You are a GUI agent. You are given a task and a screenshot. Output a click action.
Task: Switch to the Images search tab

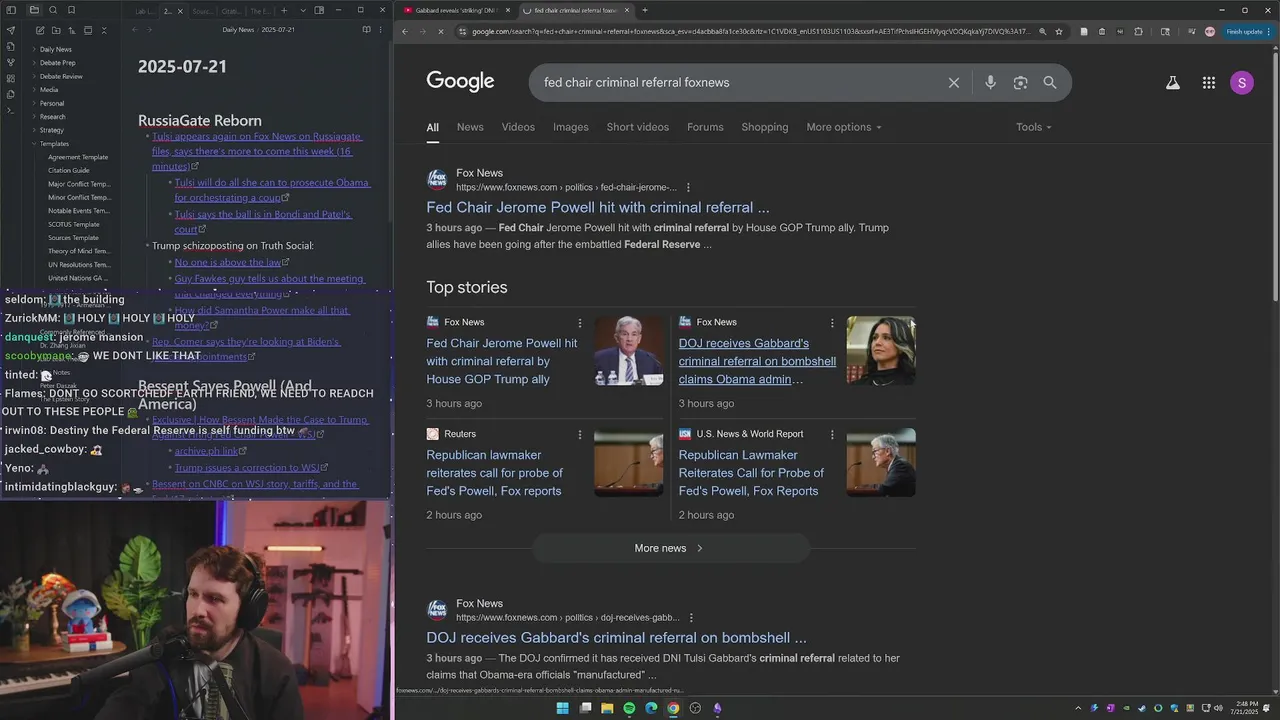(x=571, y=127)
